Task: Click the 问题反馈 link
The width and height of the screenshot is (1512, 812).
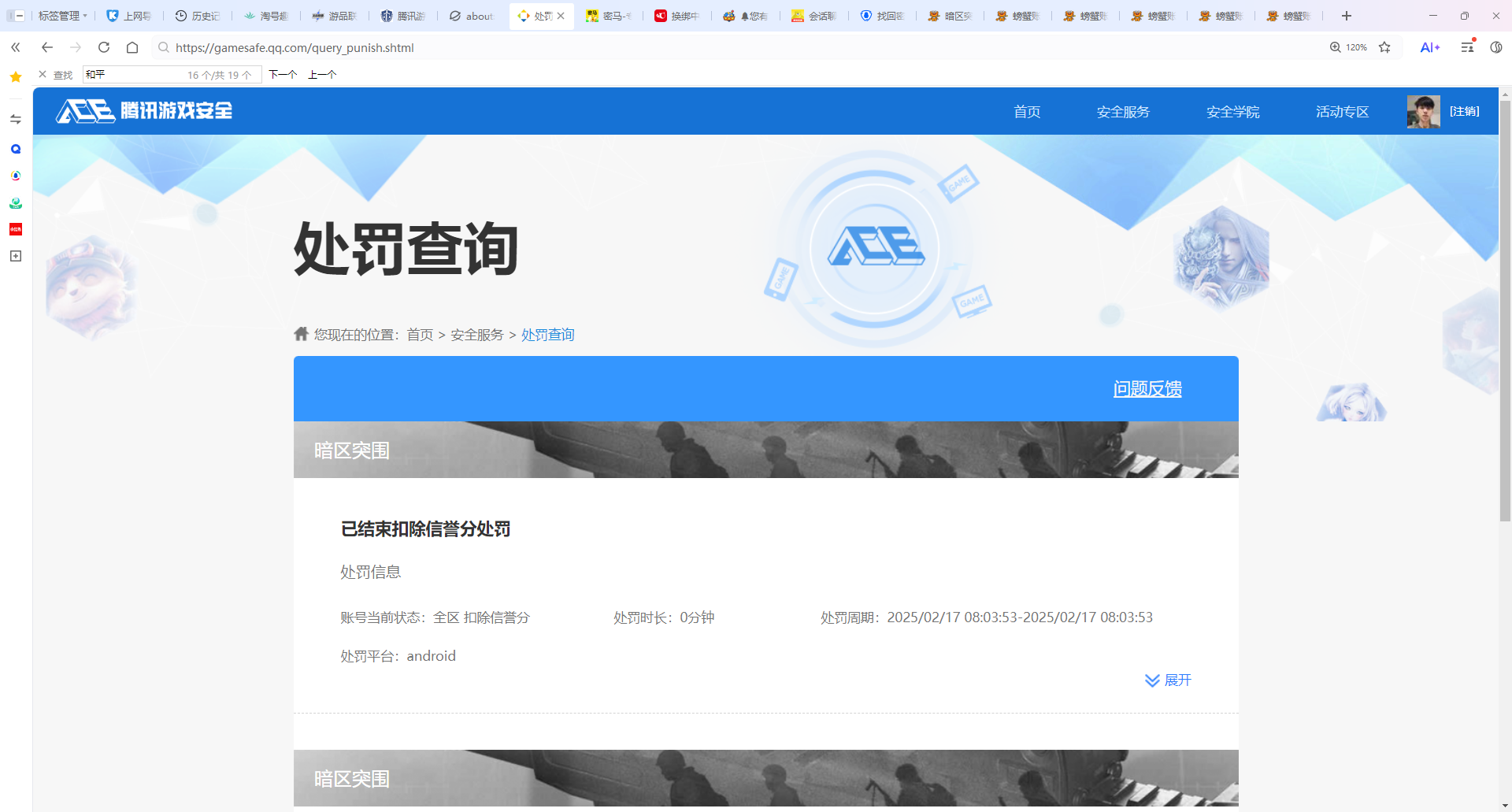Action: pos(1147,389)
